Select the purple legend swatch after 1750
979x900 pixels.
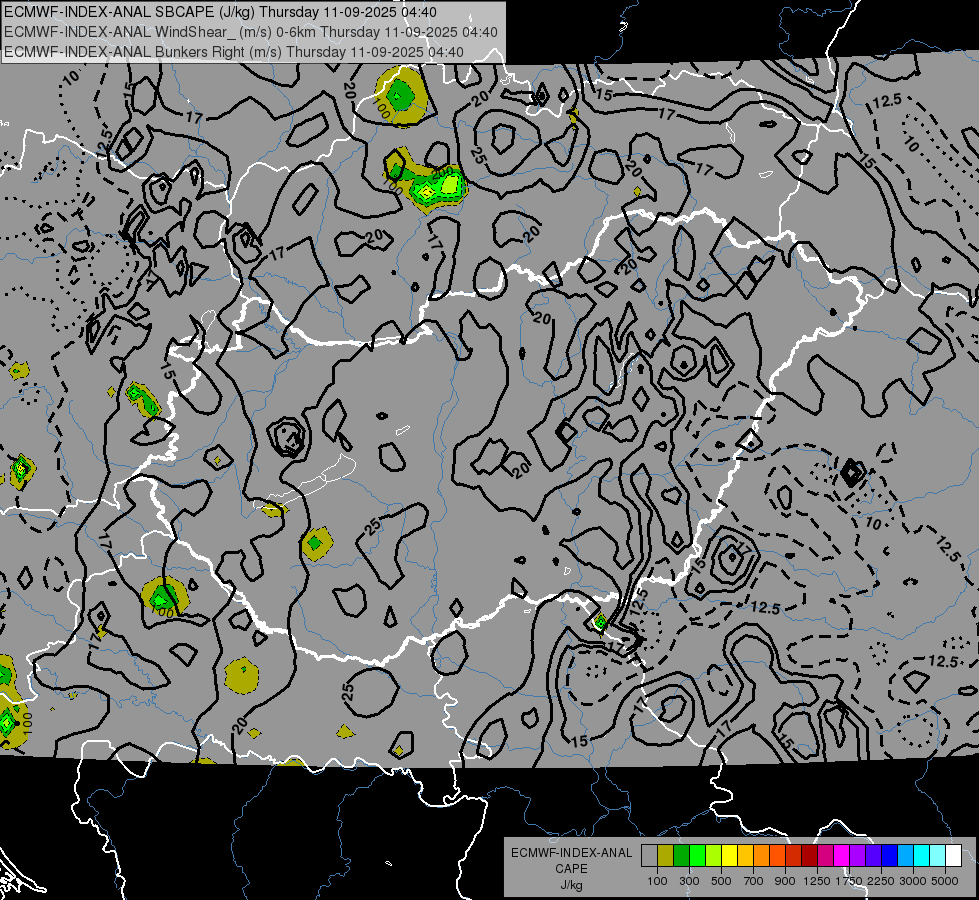tap(857, 856)
